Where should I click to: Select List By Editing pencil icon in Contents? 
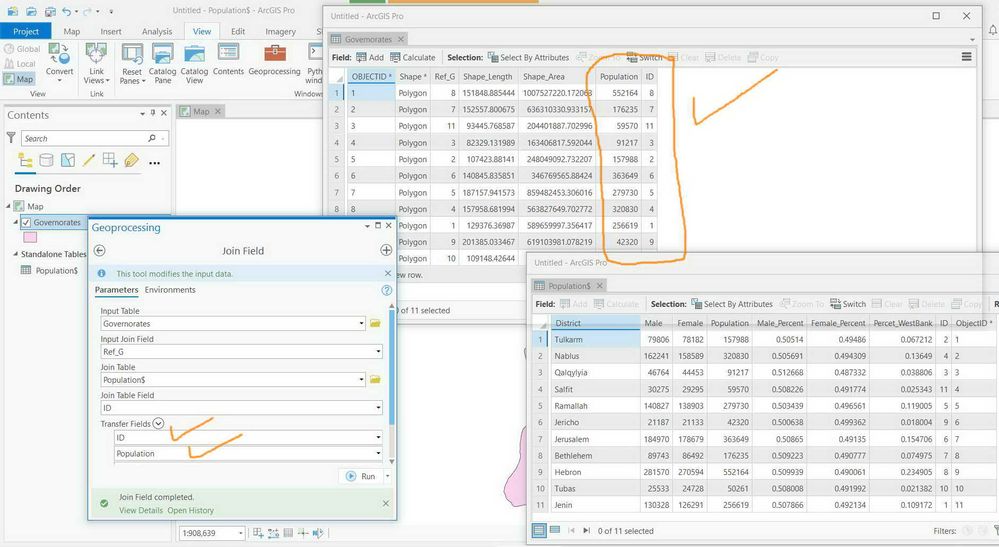click(89, 160)
